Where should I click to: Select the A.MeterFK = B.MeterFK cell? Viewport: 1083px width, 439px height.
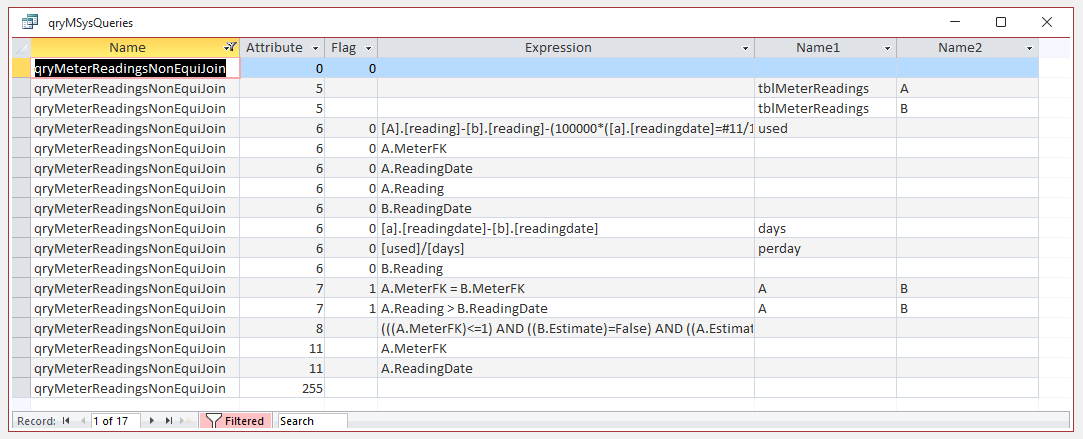tap(566, 288)
